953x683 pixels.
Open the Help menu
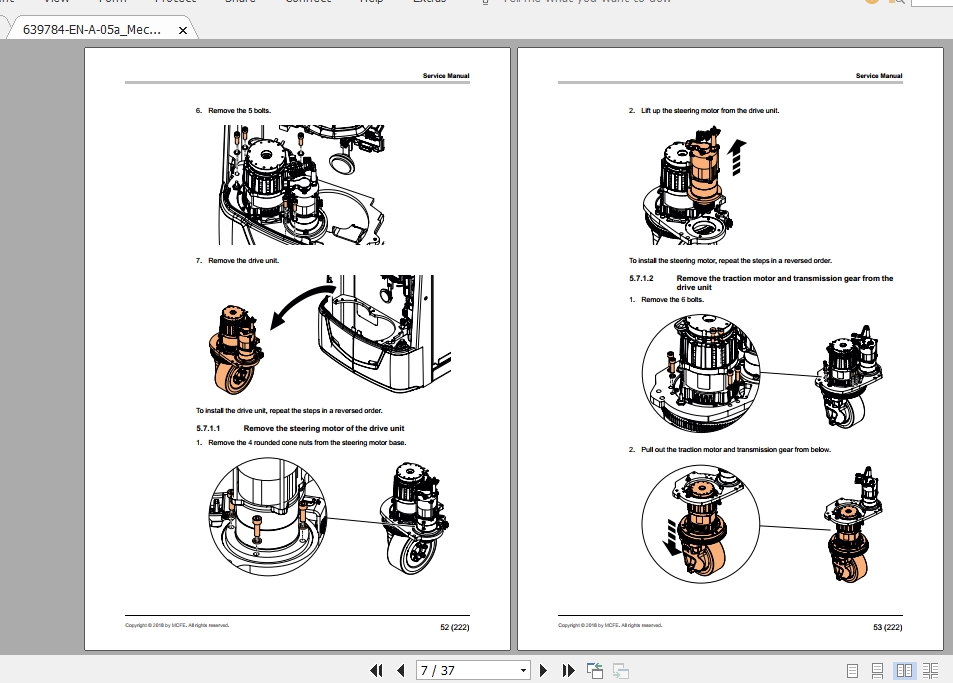371,2
